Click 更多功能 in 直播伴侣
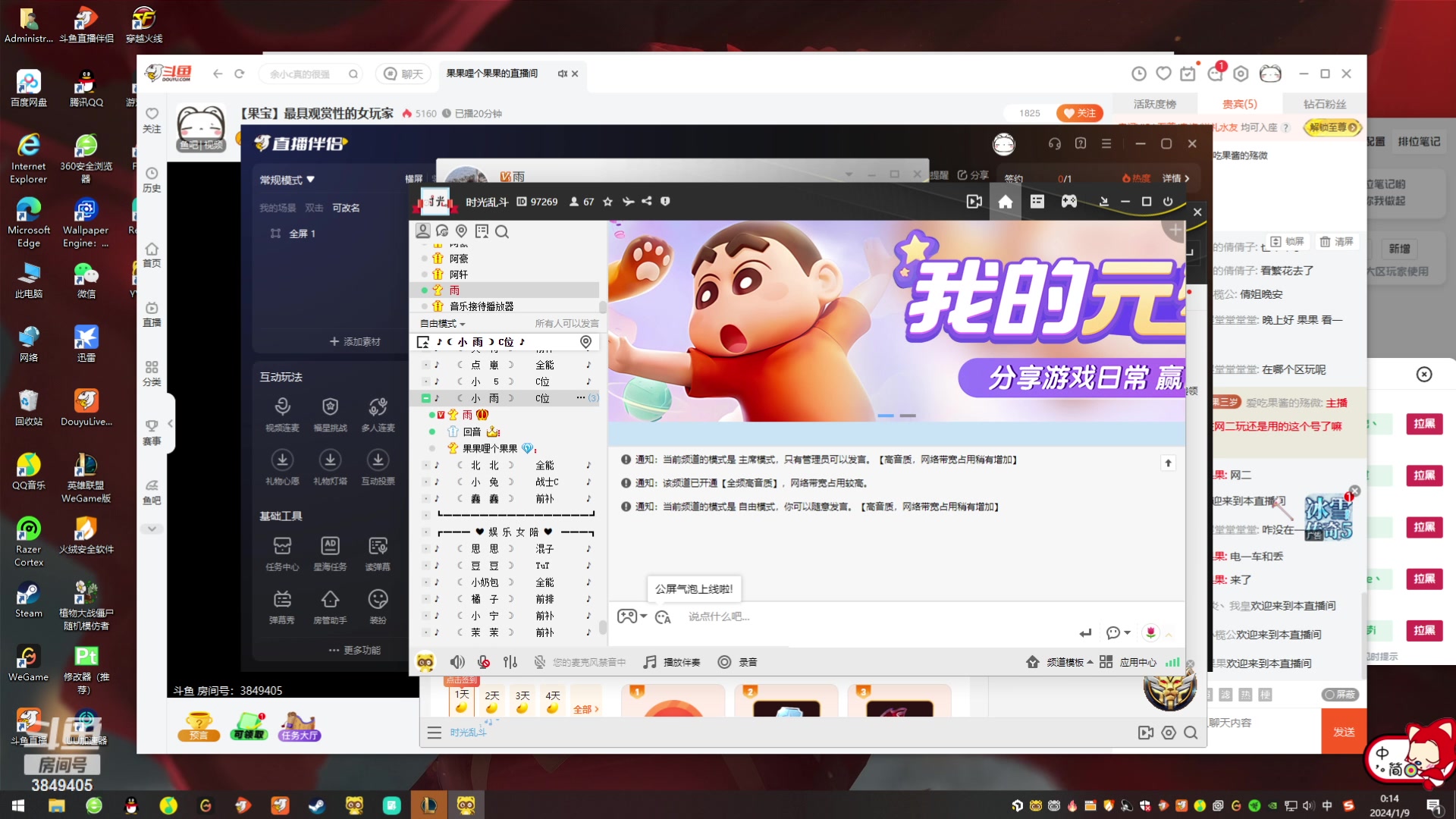 coord(355,650)
